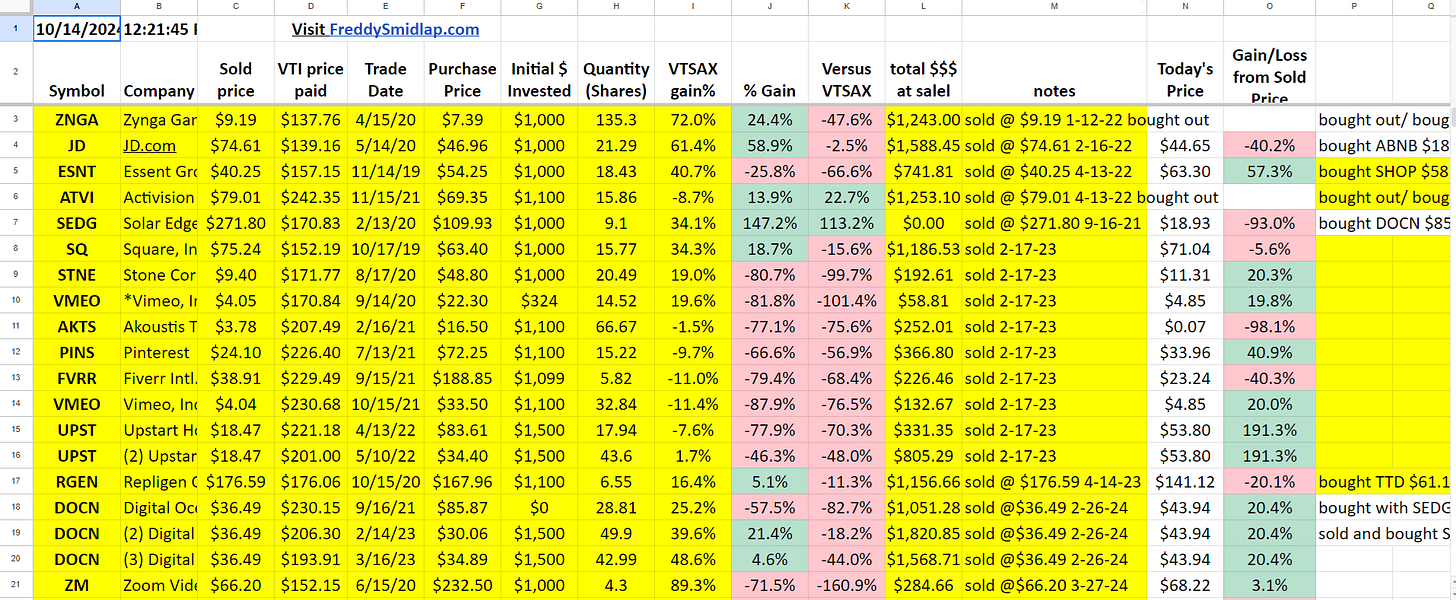
Task: Click the 113.2% versus VTSAX cell
Action: click(x=846, y=223)
